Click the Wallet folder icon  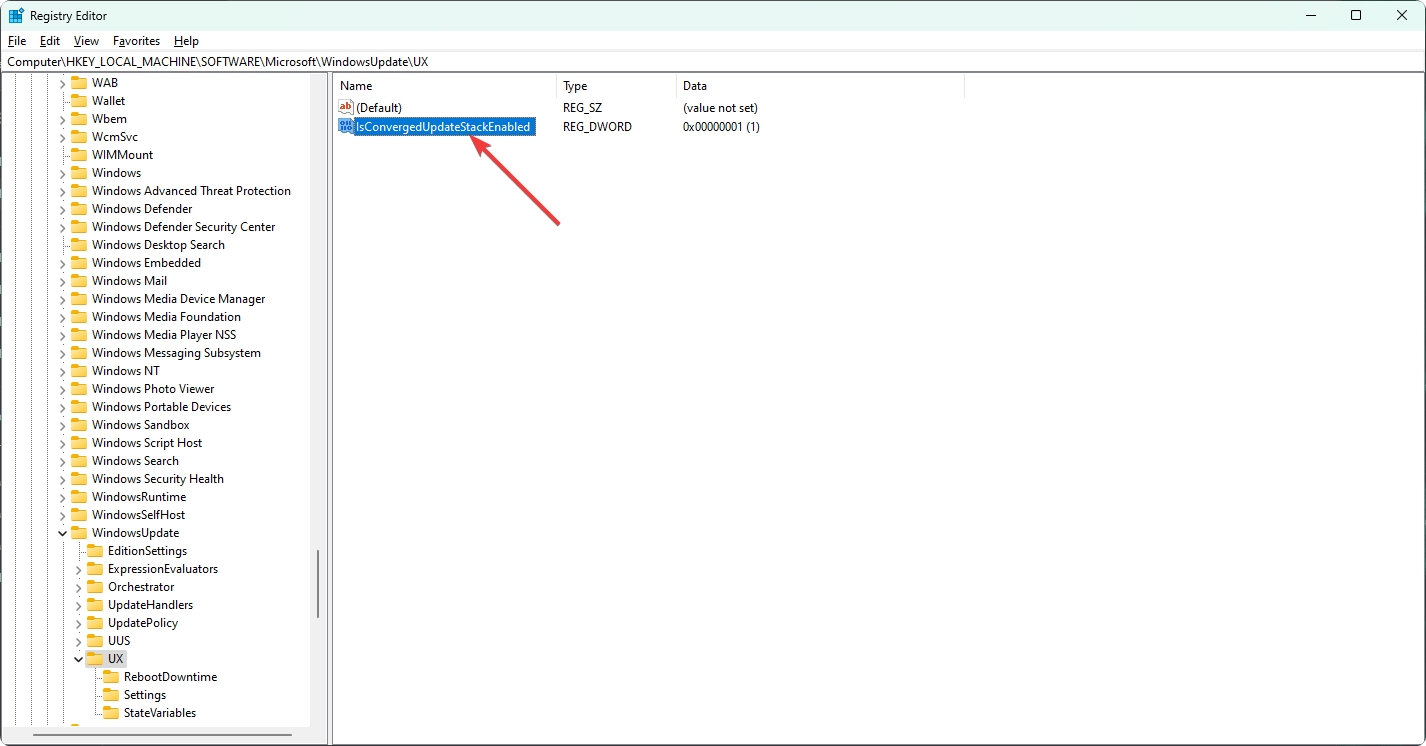click(79, 101)
